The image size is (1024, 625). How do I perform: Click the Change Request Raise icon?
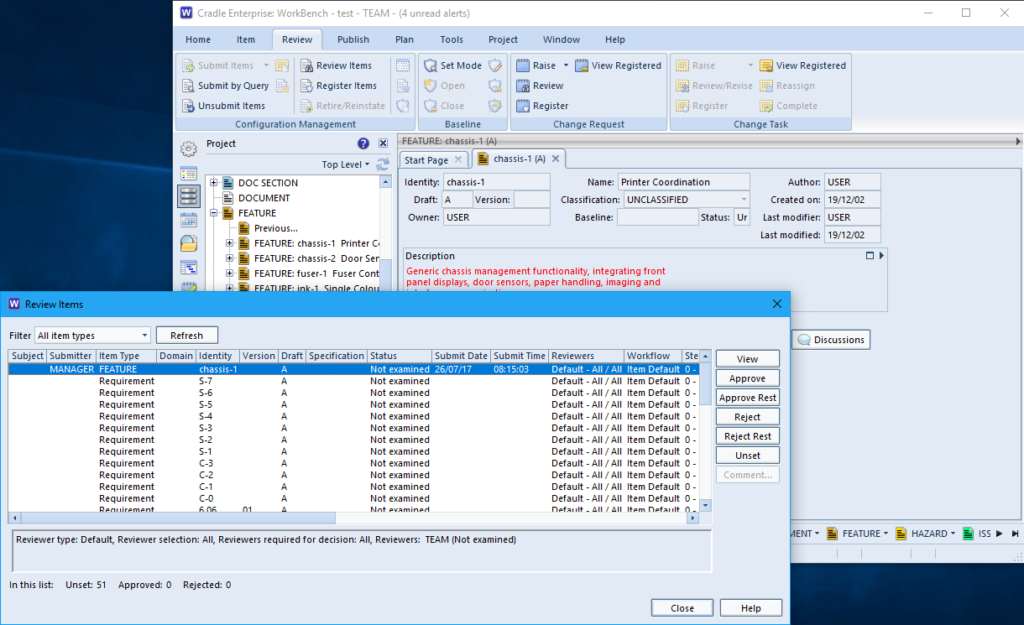pos(522,65)
